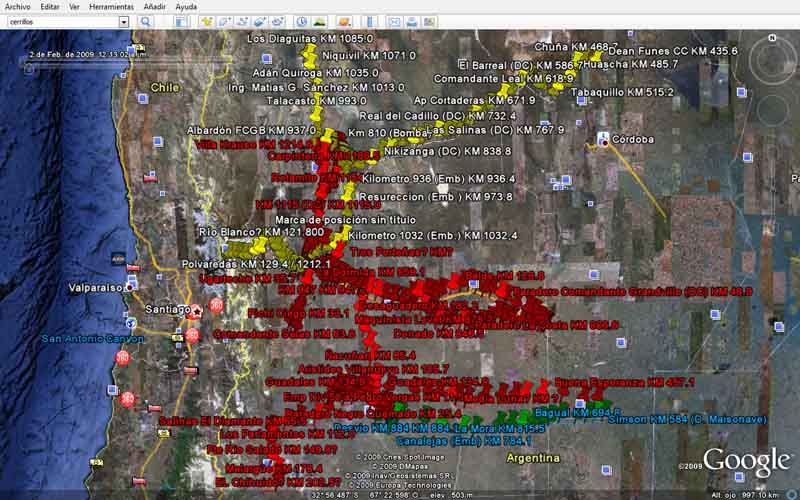Start the record tour tool
This screenshot has height=500, width=800.
[x=278, y=21]
